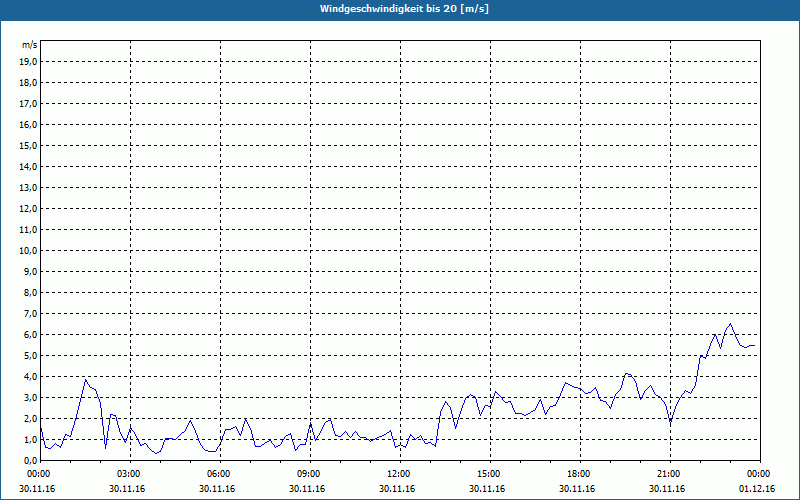The width and height of the screenshot is (800, 500).
Task: Select the 06:00 time axis label
Action: tap(219, 474)
